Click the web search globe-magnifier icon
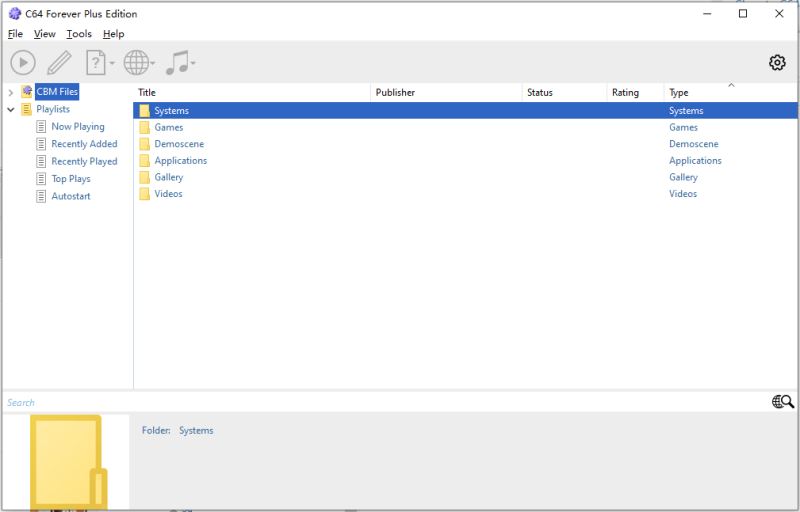 pyautogui.click(x=783, y=402)
